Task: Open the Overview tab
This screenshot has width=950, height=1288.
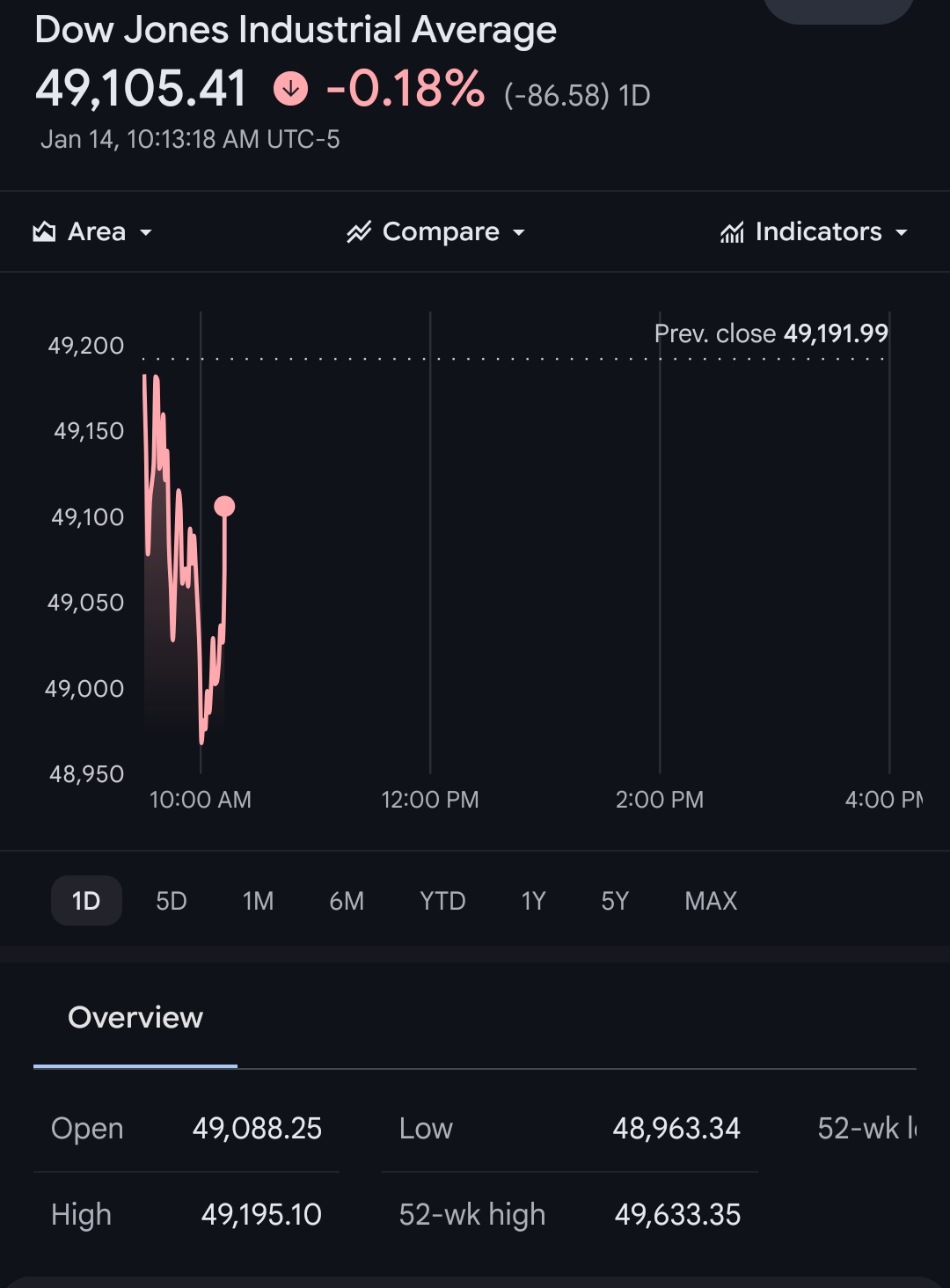Action: (x=135, y=1018)
